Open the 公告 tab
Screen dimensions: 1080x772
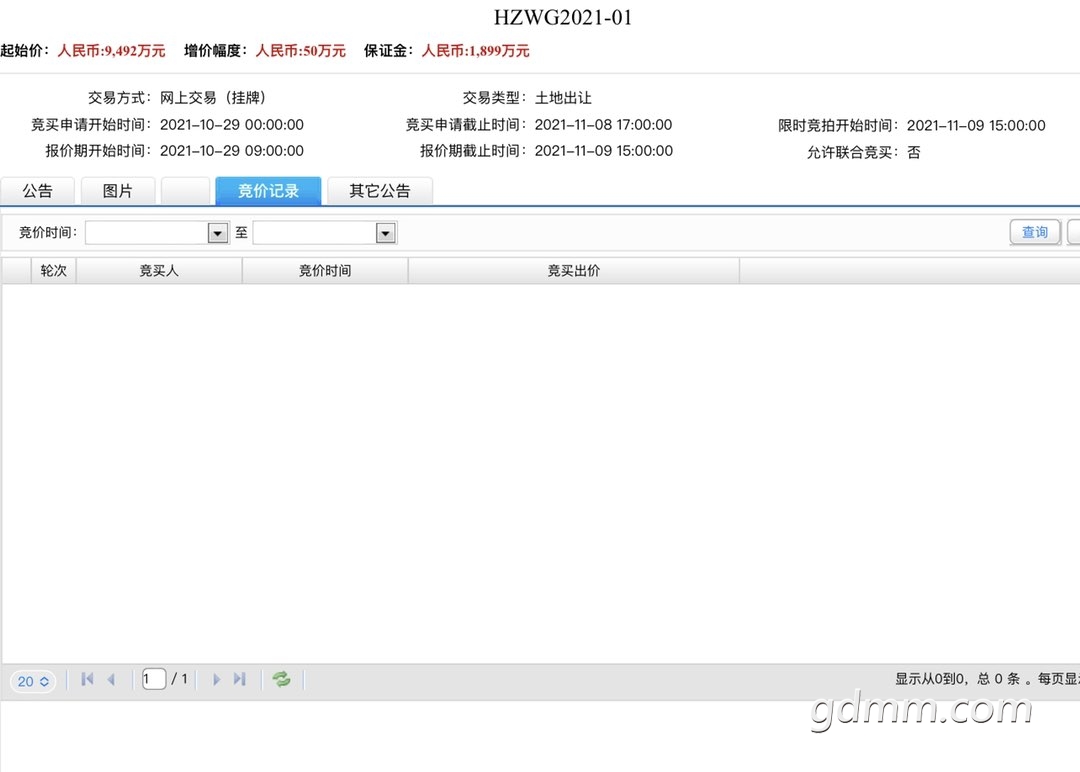coord(37,191)
